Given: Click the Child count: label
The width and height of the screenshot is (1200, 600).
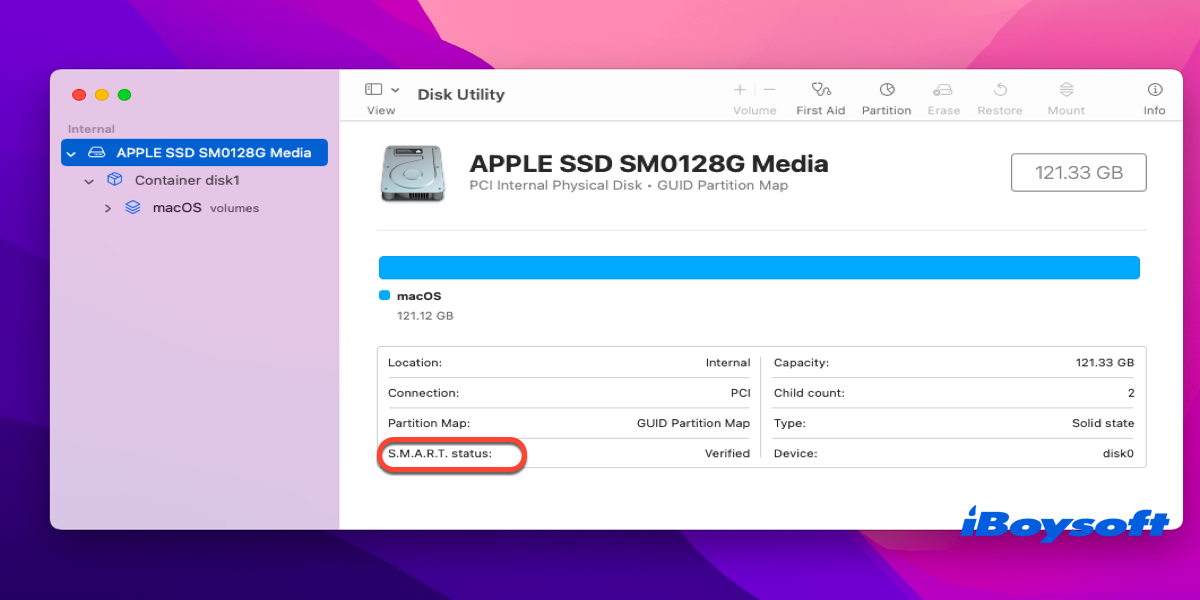Looking at the screenshot, I should point(809,393).
